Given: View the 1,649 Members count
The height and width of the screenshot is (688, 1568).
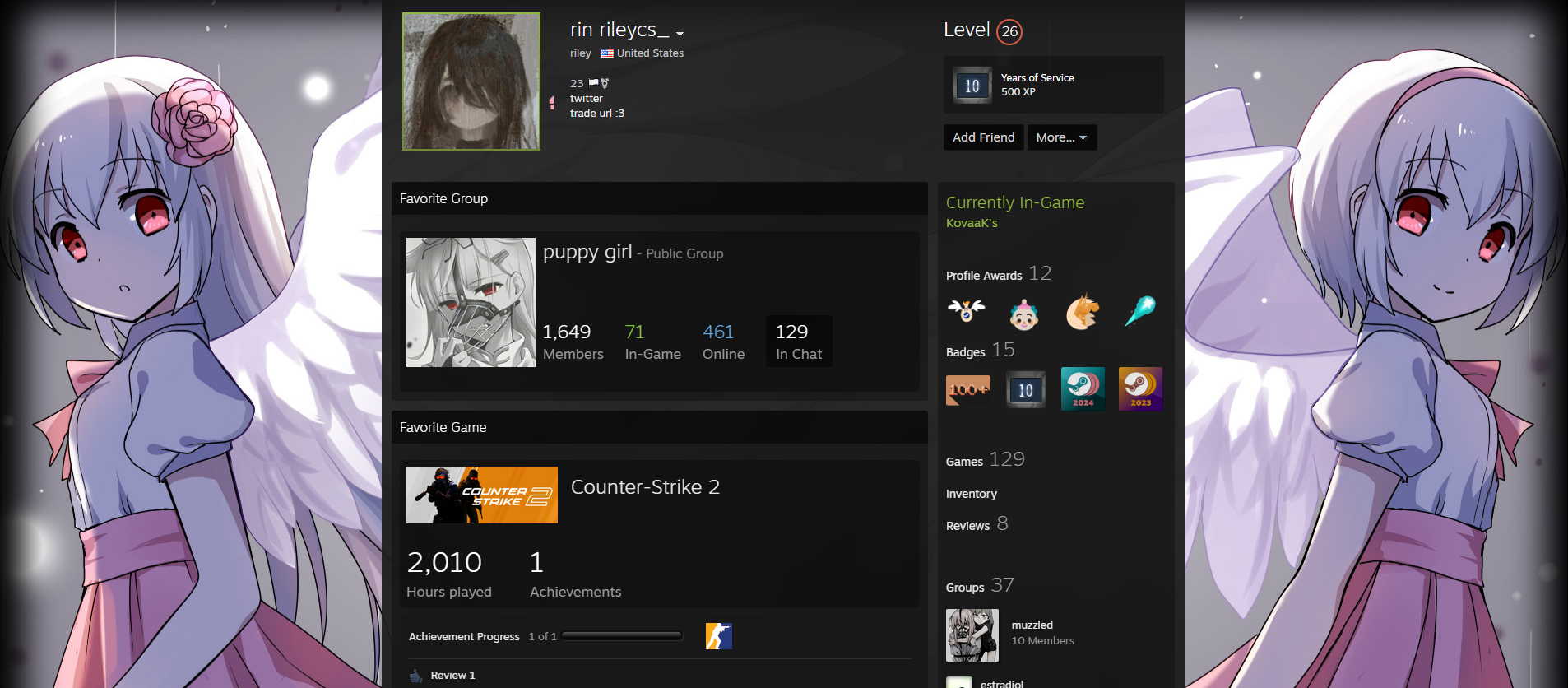Looking at the screenshot, I should tap(573, 342).
